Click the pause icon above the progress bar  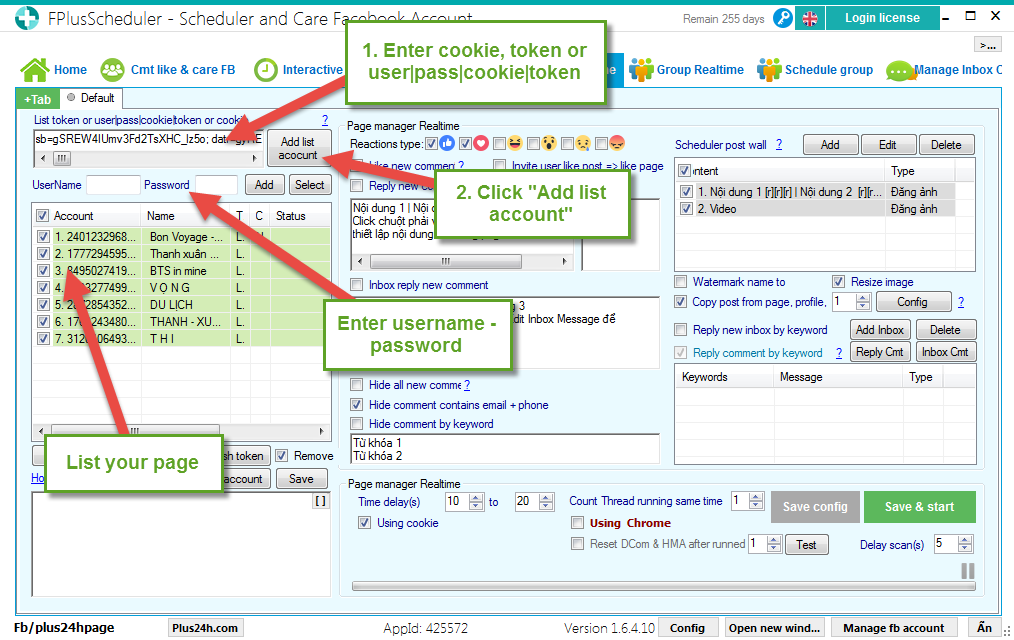click(967, 571)
